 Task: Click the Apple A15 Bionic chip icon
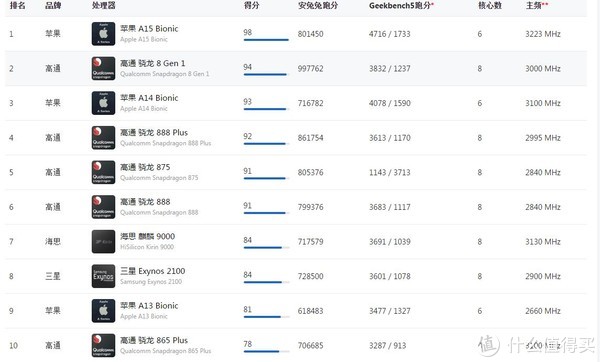click(103, 34)
